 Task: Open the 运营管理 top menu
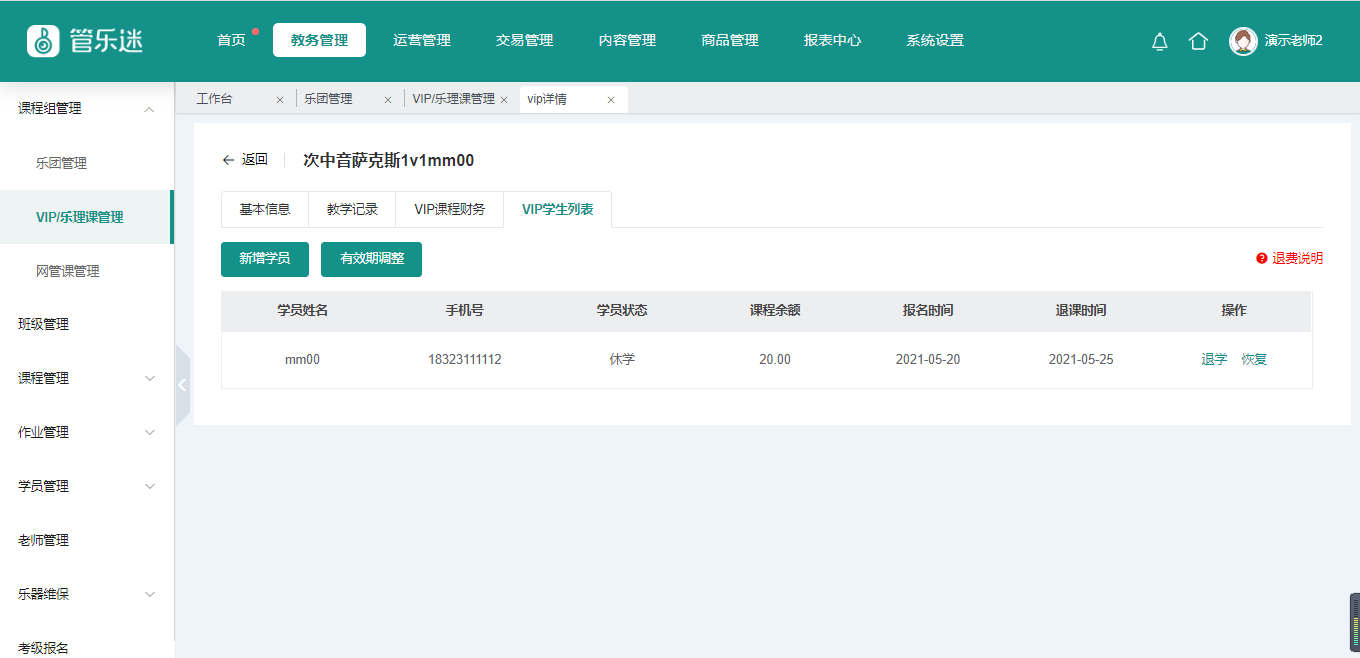422,41
